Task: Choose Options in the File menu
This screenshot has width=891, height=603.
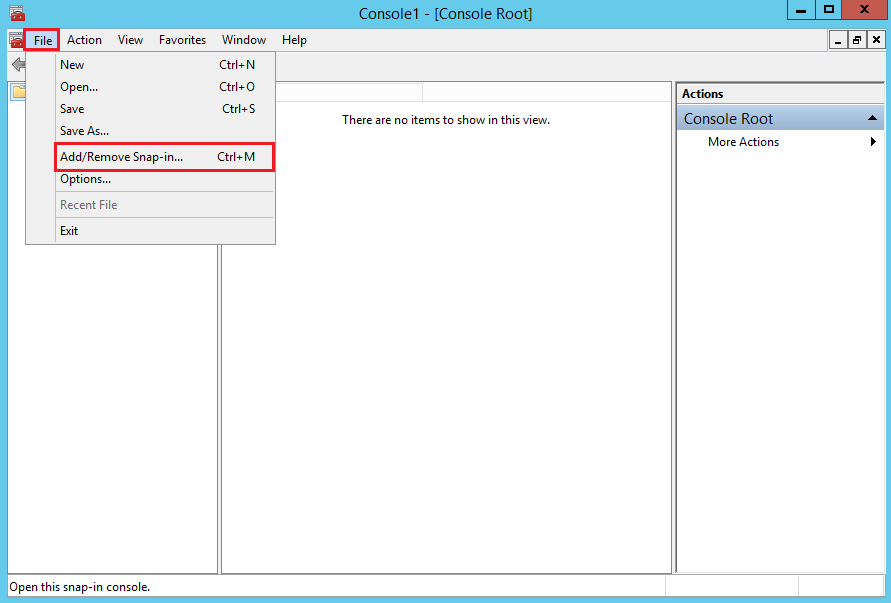Action: (x=85, y=179)
